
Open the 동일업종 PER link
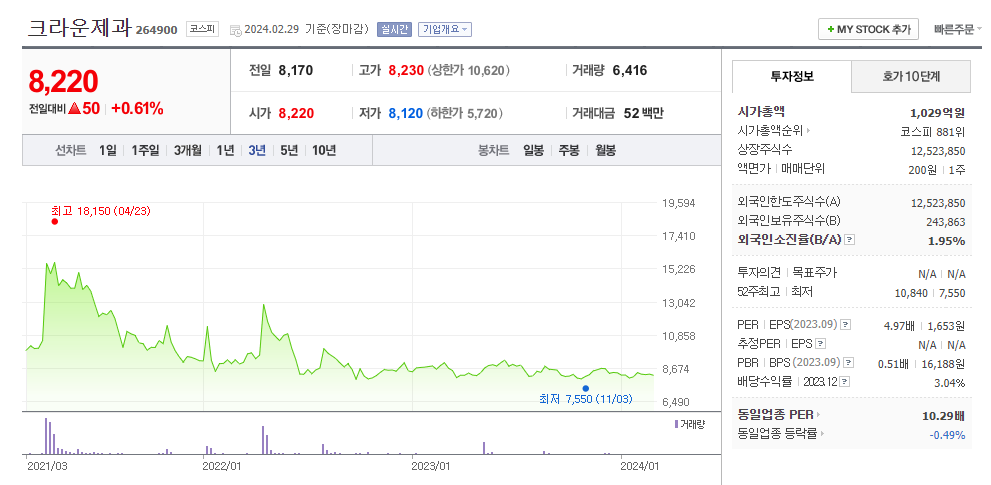(x=775, y=415)
